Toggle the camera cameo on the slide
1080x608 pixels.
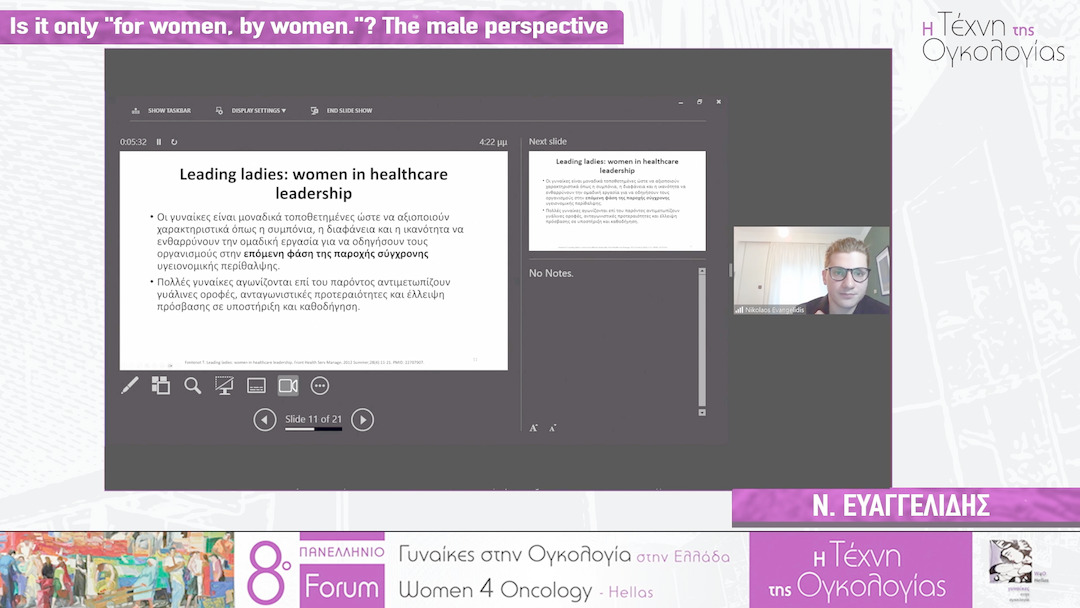288,385
